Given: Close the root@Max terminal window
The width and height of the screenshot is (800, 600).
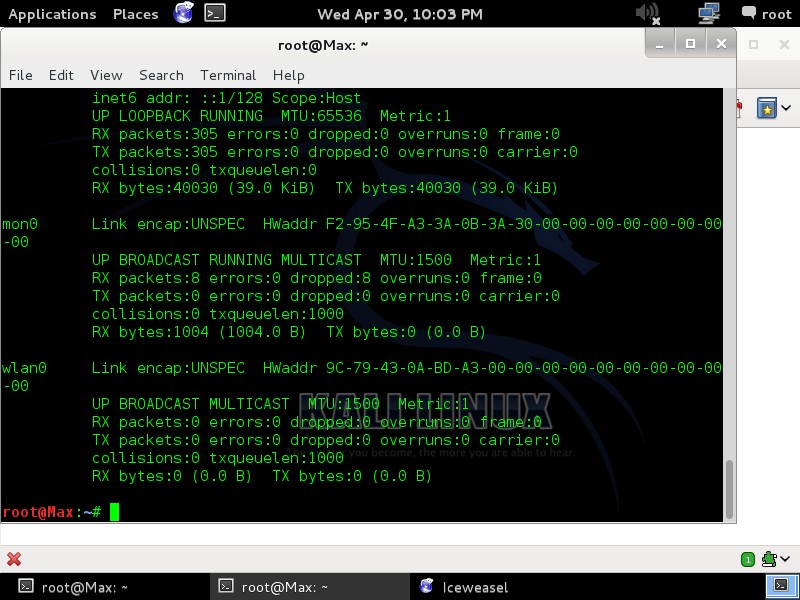Looking at the screenshot, I should click(x=721, y=44).
